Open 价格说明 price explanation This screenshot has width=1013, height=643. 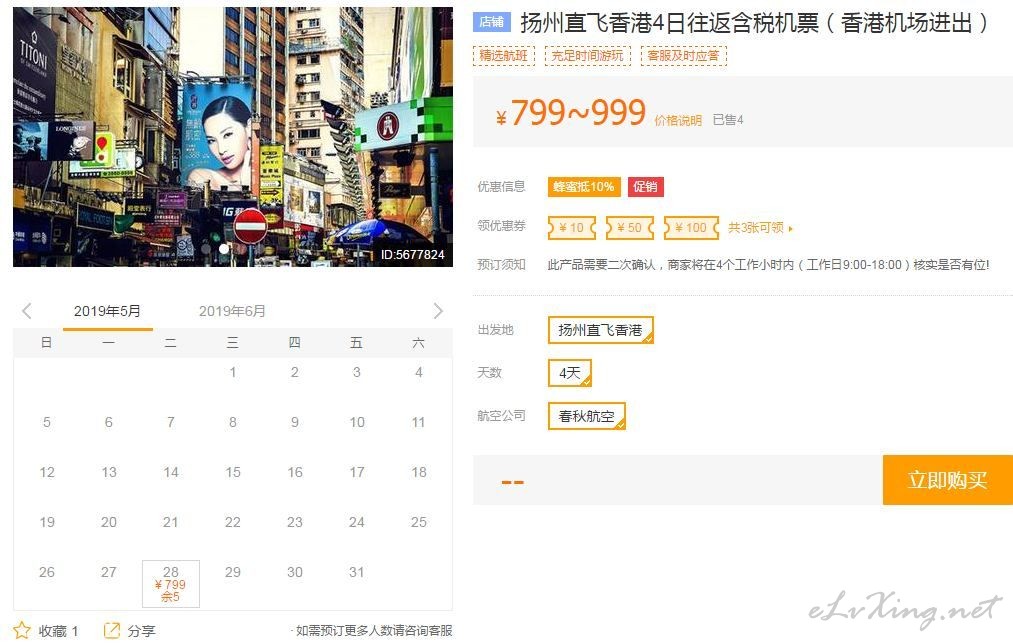click(678, 120)
